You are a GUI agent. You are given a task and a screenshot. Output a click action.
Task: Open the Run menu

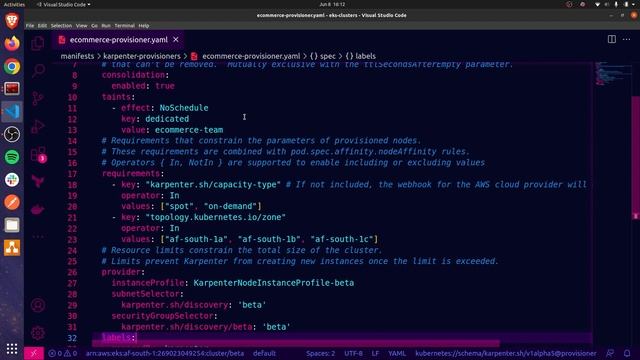[106, 26]
